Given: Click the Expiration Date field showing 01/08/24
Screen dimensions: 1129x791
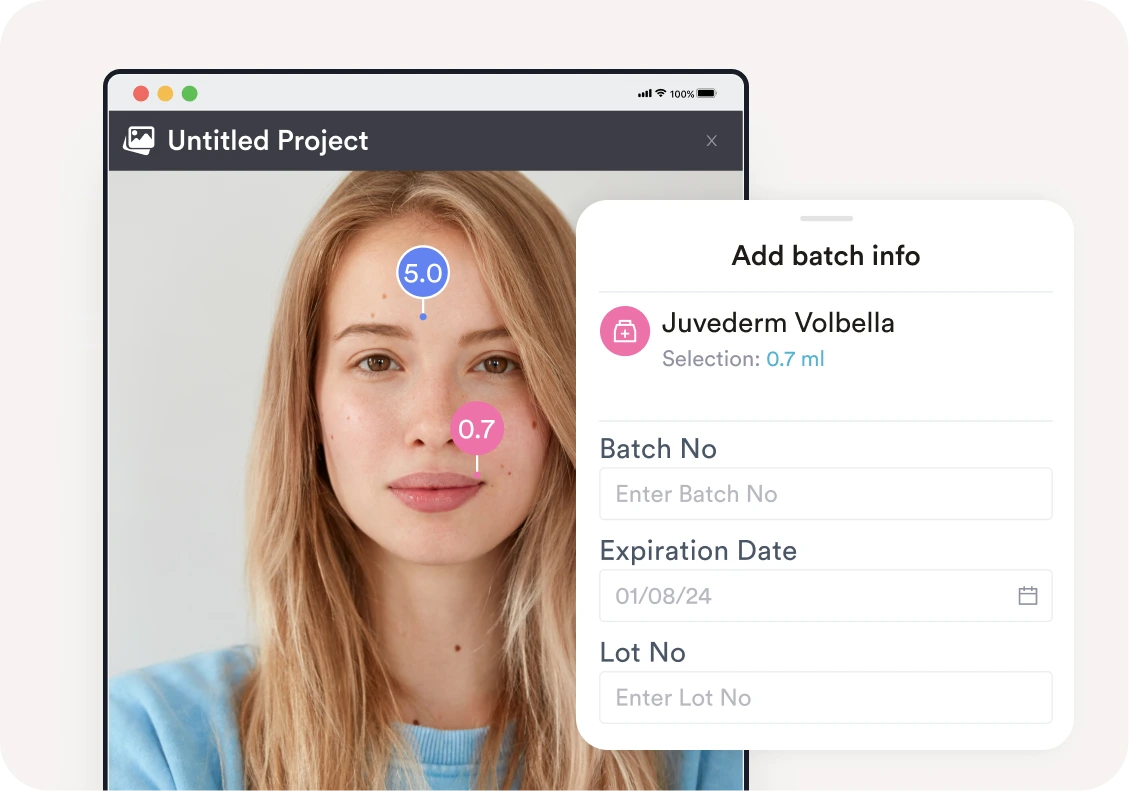Looking at the screenshot, I should click(x=826, y=596).
